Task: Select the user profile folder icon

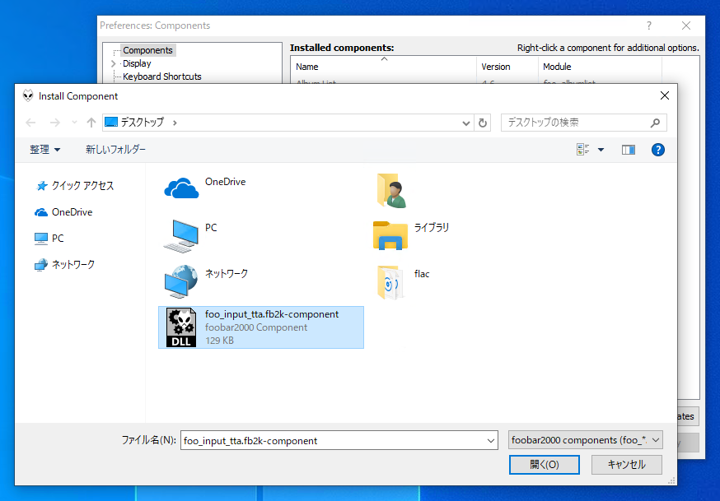Action: 391,191
